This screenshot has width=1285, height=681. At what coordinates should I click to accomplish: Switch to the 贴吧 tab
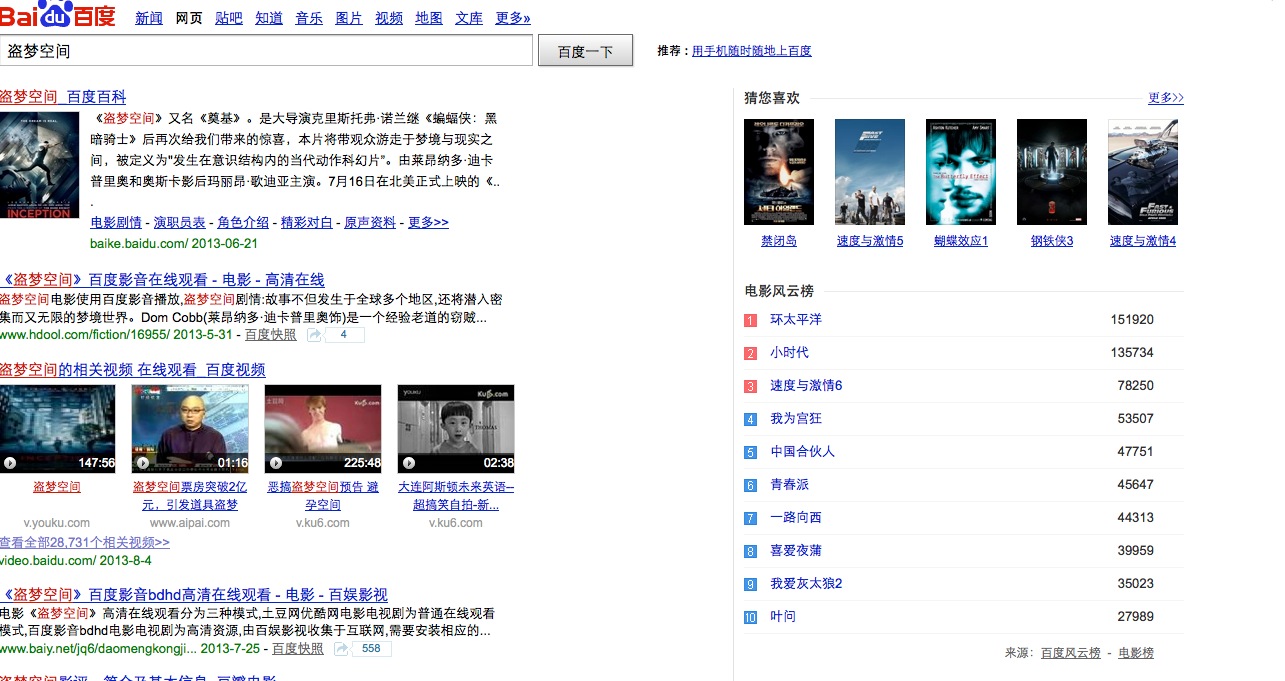click(229, 18)
